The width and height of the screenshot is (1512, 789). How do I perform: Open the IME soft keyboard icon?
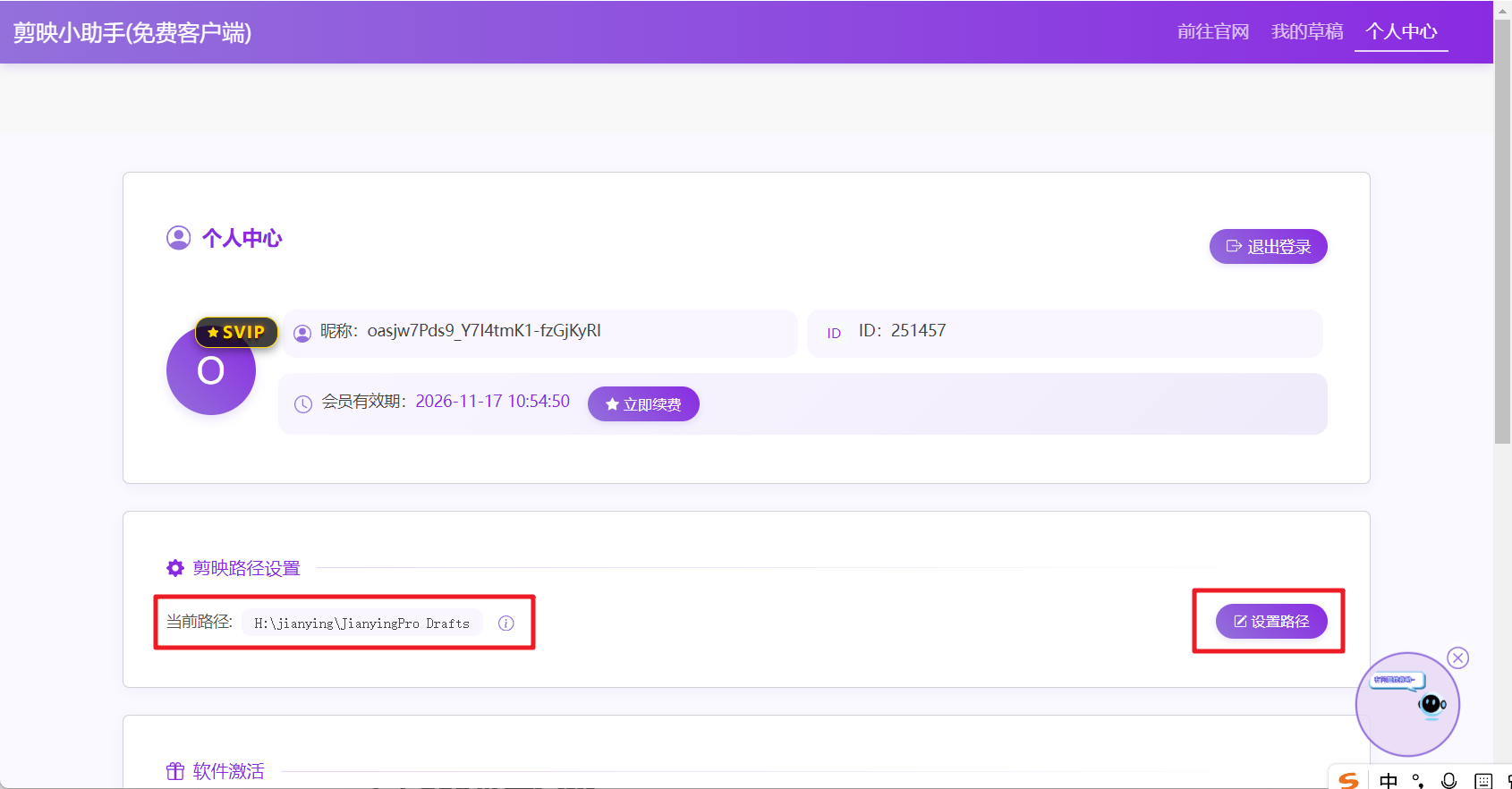coord(1482,780)
